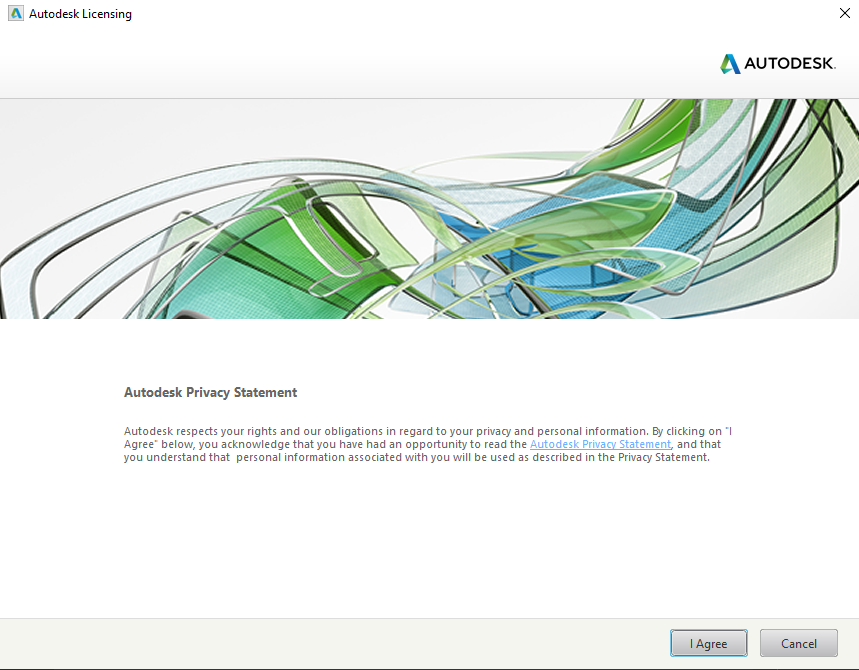Click the Autodesk app icon in title bar

click(16, 13)
